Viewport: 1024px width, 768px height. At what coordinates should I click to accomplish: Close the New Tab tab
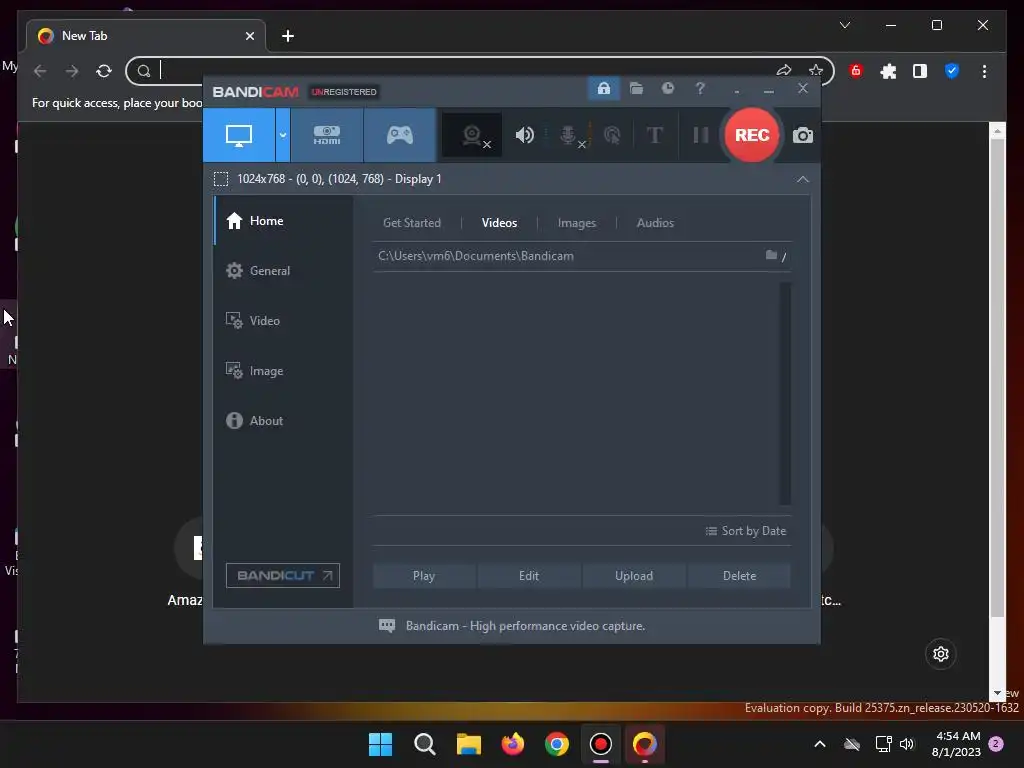tap(249, 36)
